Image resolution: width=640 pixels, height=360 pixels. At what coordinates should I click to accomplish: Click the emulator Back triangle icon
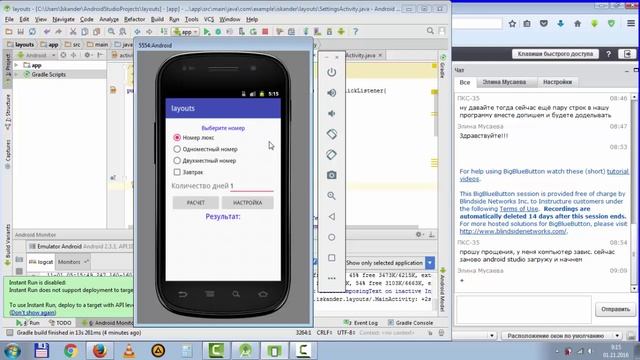pyautogui.click(x=331, y=216)
